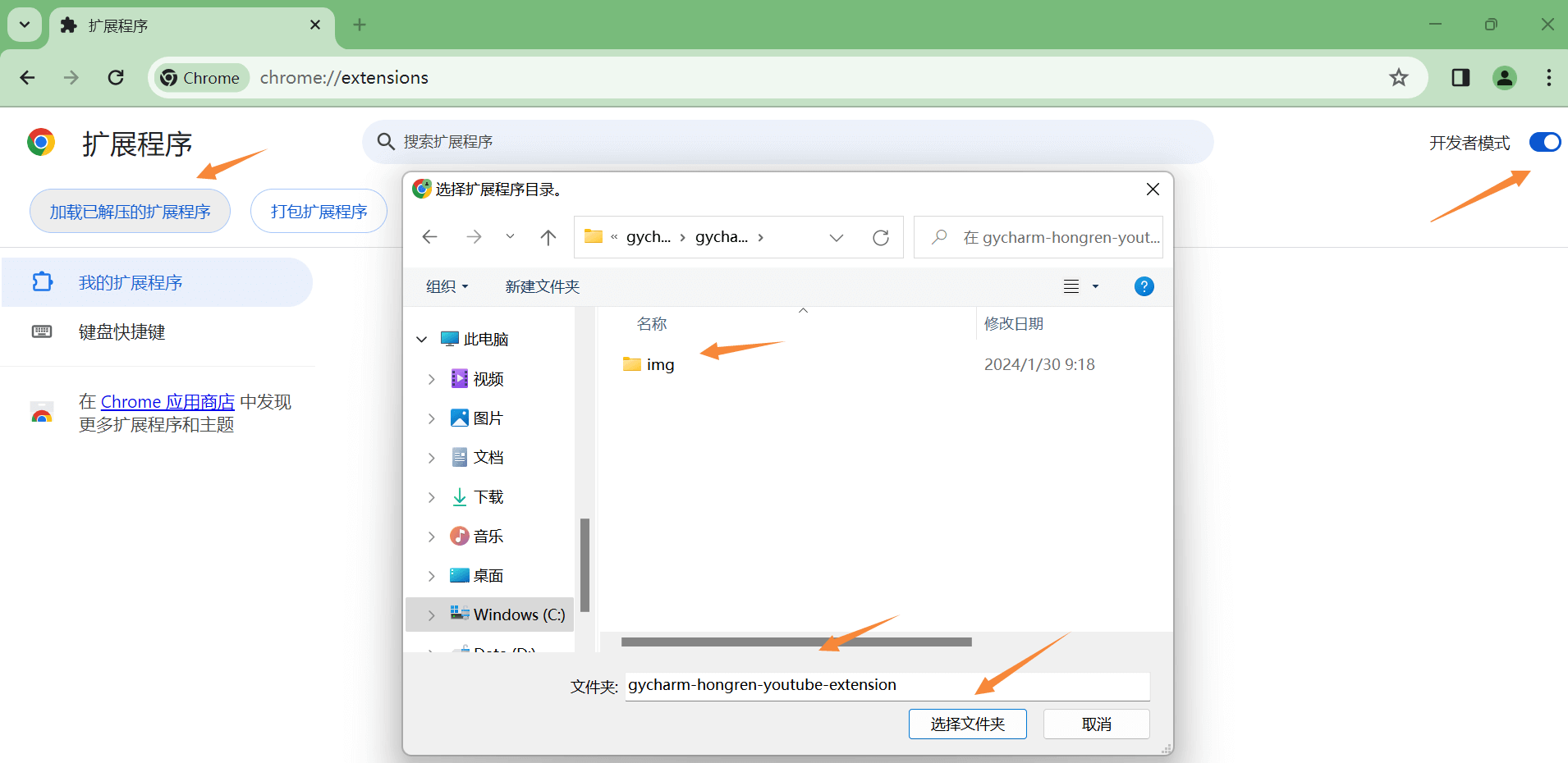Close the 选择扩展程序目录 dialog
This screenshot has height=763, width=1568.
[x=1153, y=190]
